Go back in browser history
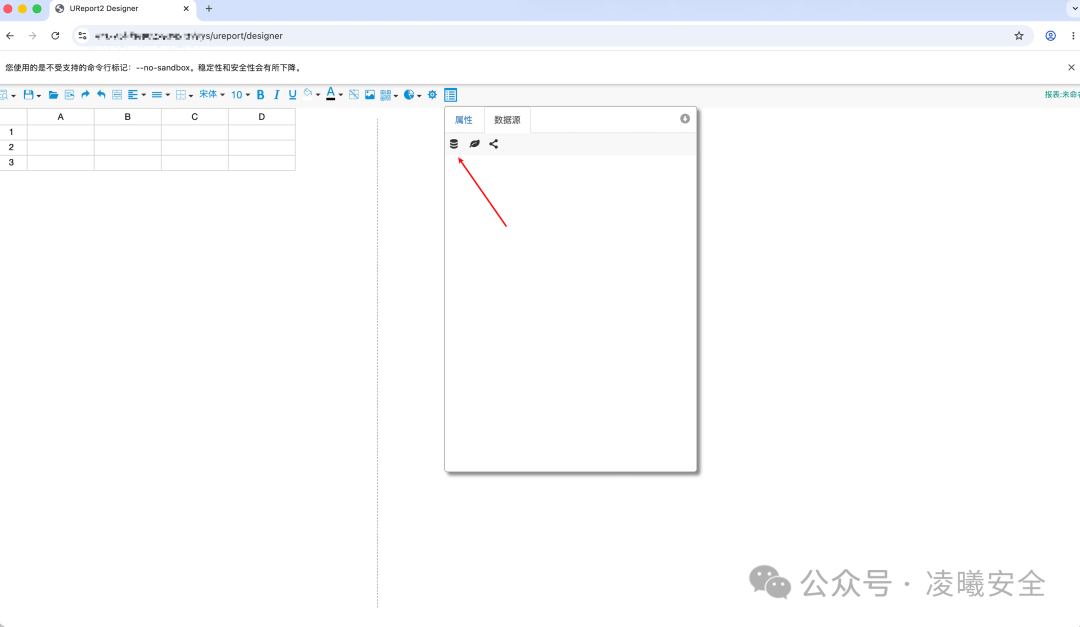This screenshot has height=627, width=1080. pyautogui.click(x=10, y=36)
